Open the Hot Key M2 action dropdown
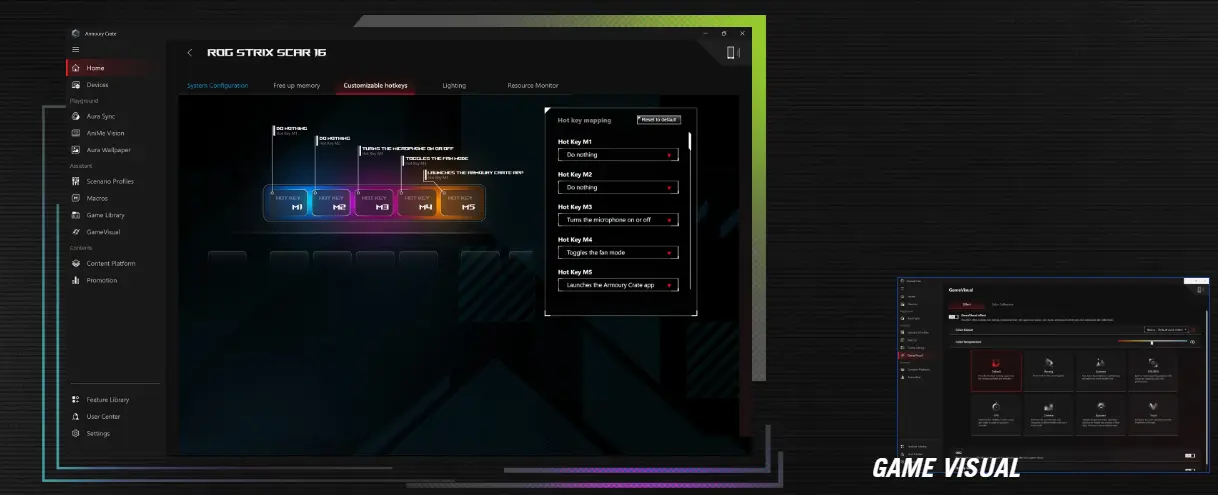 (618, 187)
